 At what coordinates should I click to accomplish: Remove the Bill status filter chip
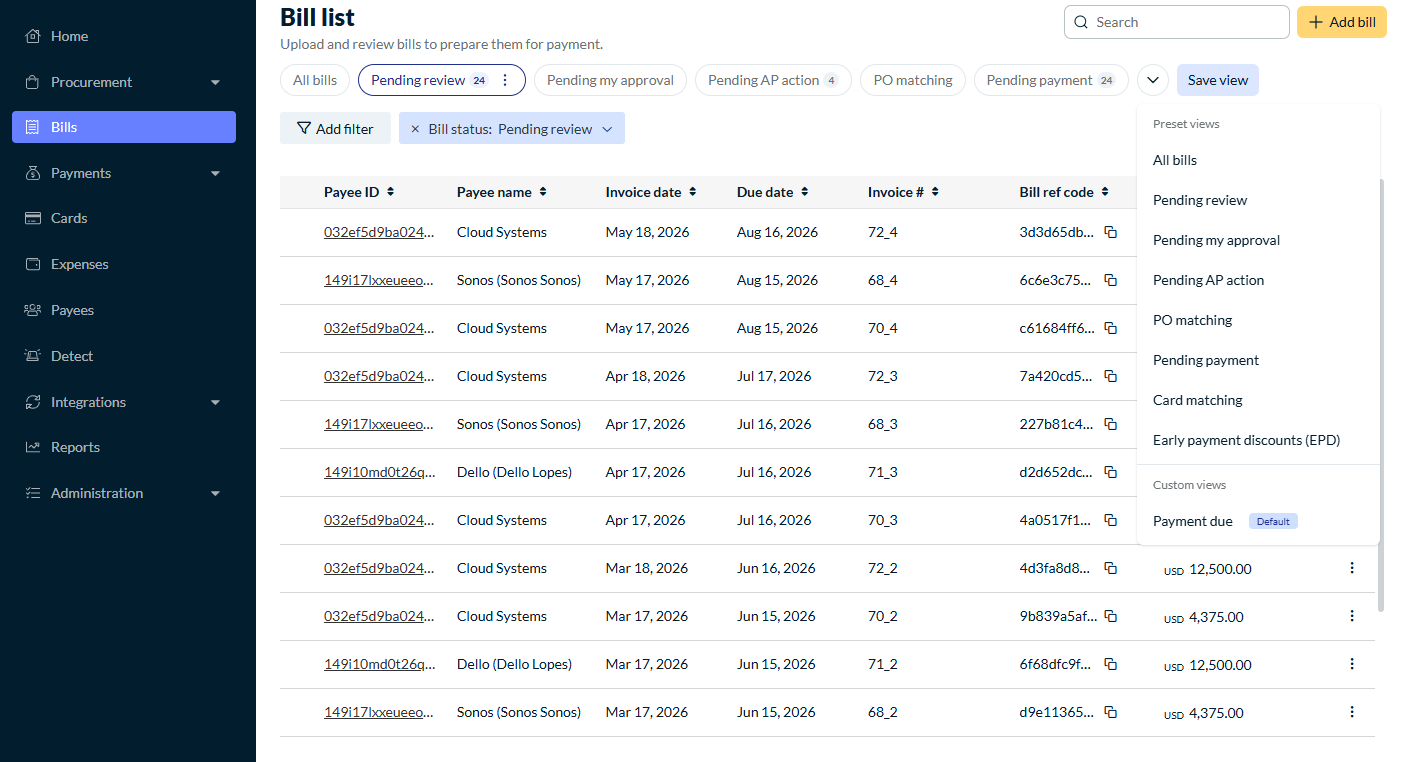point(415,129)
